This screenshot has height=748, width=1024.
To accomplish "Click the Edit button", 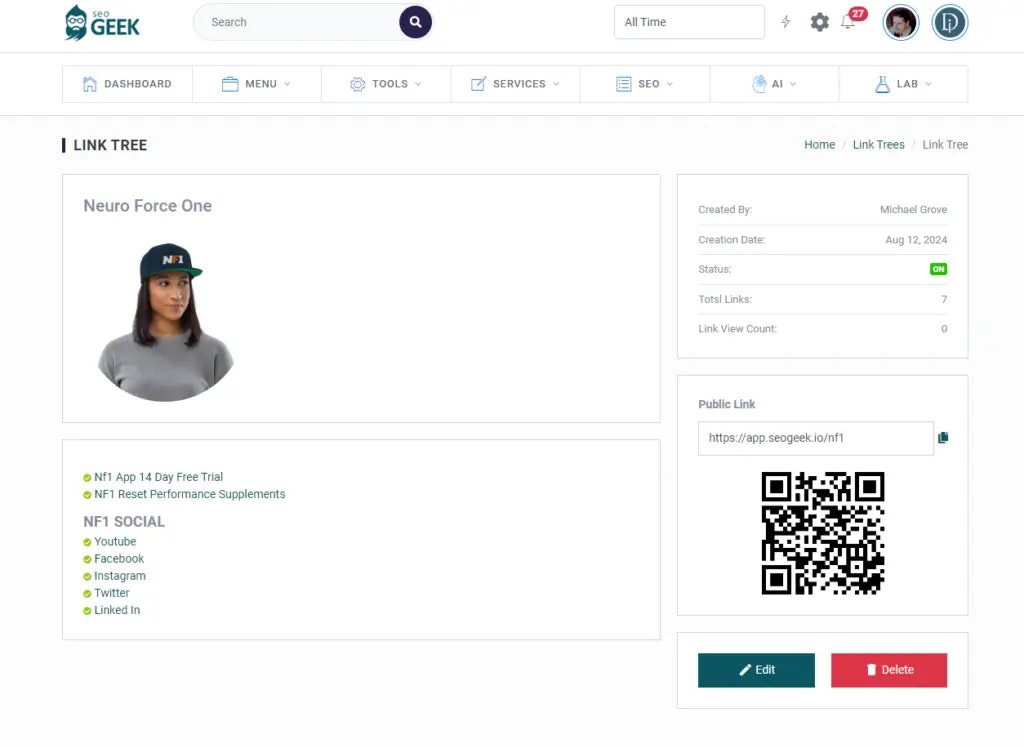I will coord(756,670).
